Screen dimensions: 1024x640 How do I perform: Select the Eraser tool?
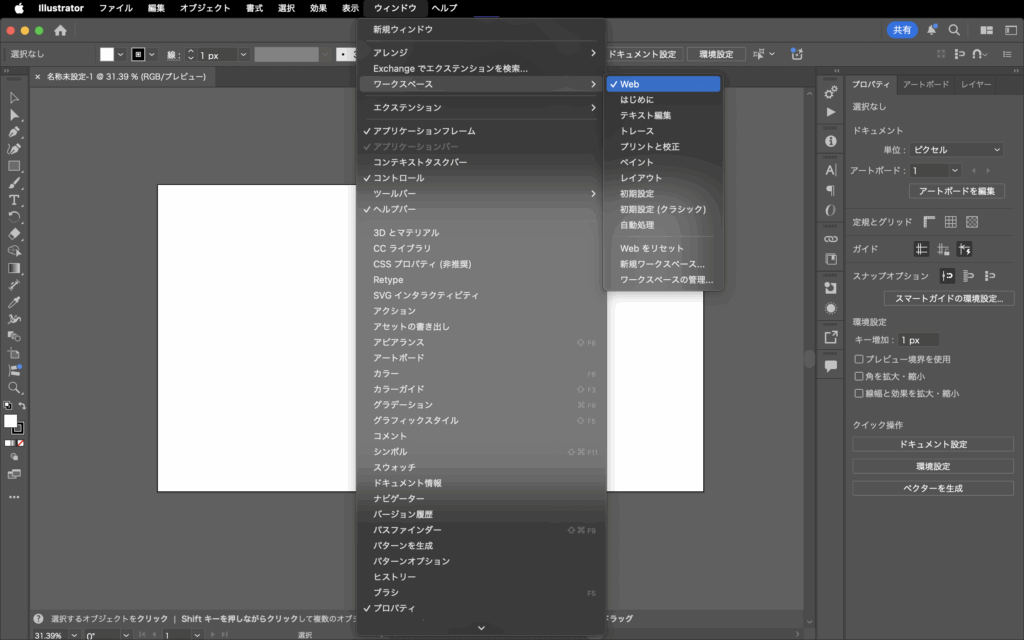14,234
